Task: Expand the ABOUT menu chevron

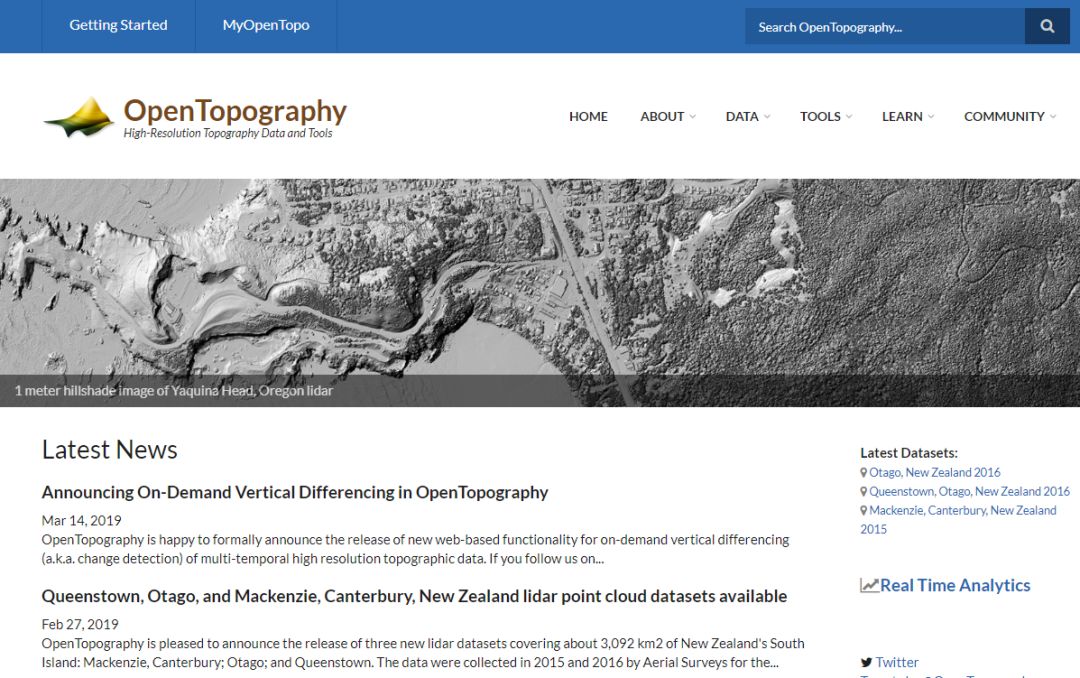Action: point(692,116)
